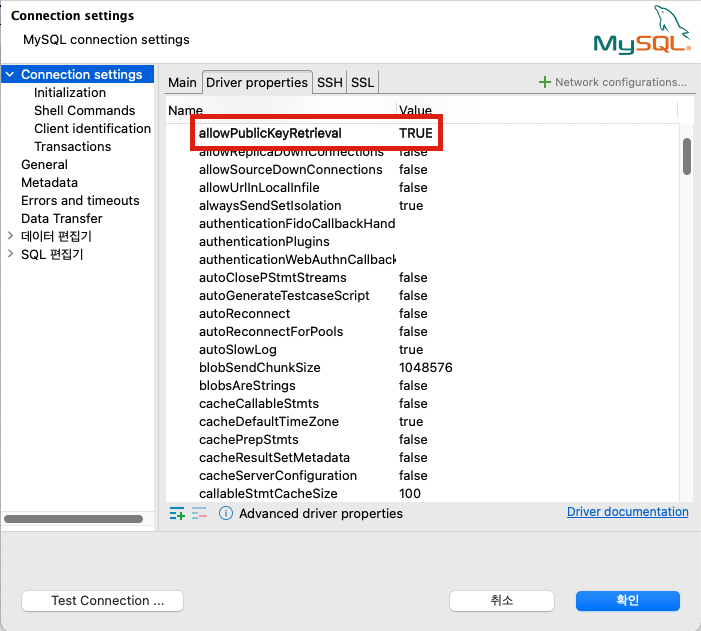Click the add property icon

point(177,513)
